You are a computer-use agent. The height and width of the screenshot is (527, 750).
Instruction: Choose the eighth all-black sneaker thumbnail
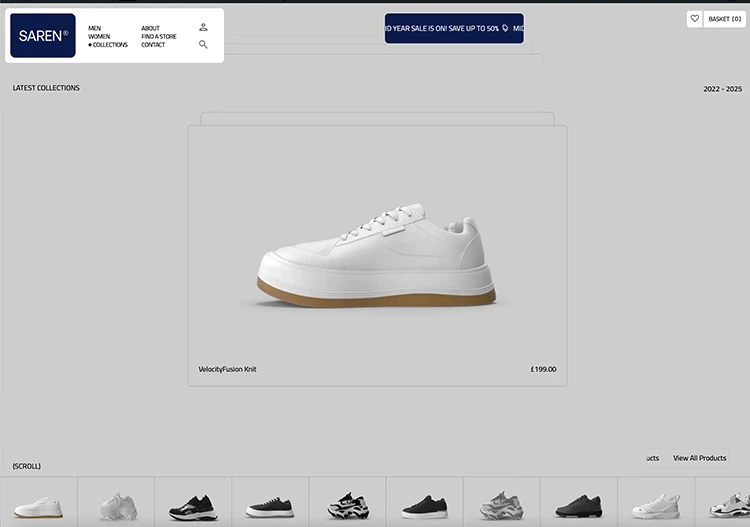tap(578, 505)
